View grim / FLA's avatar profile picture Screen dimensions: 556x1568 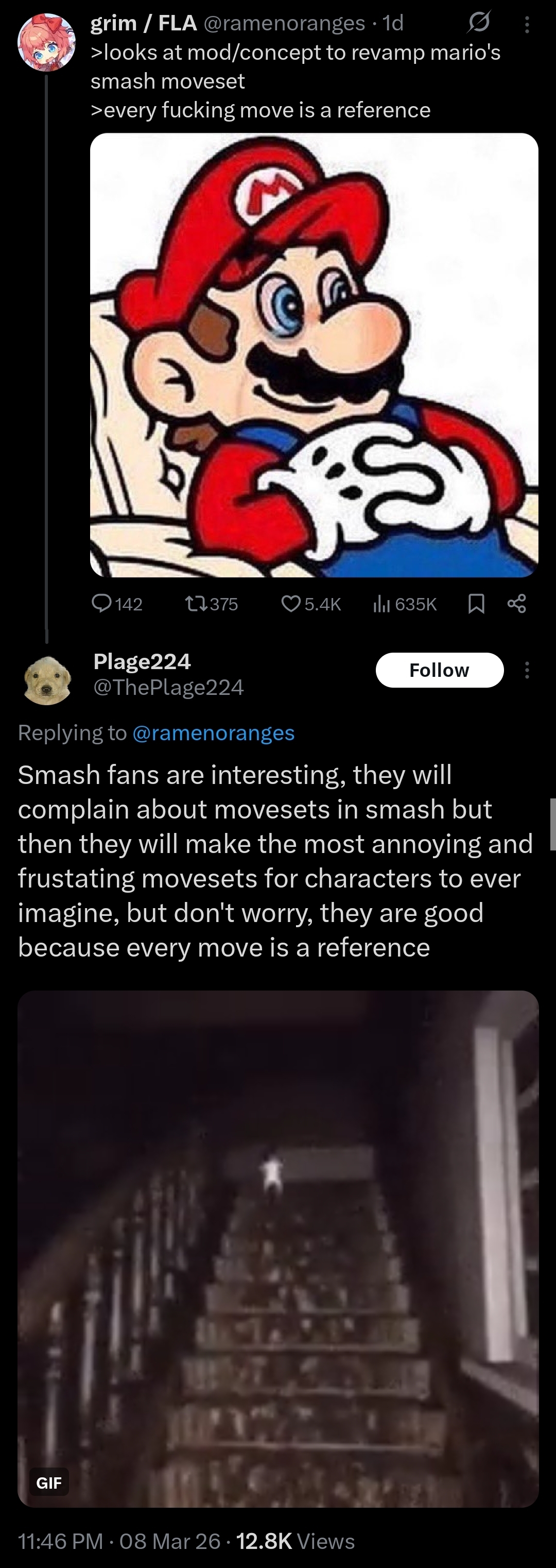point(46,42)
